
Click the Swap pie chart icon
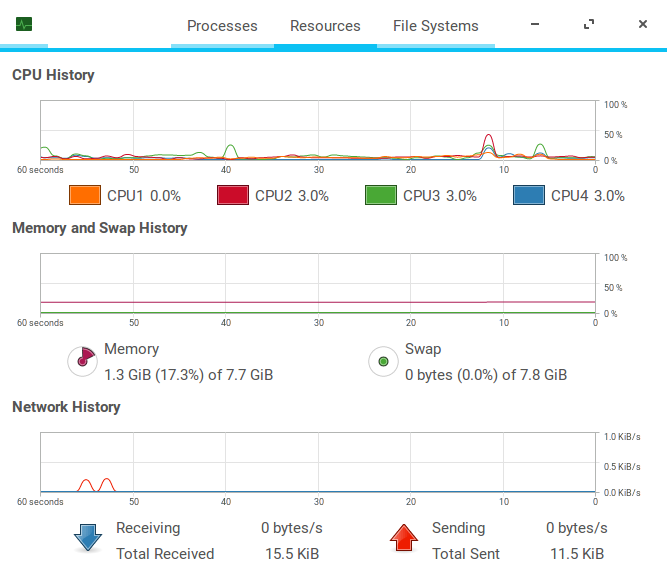tap(383, 361)
